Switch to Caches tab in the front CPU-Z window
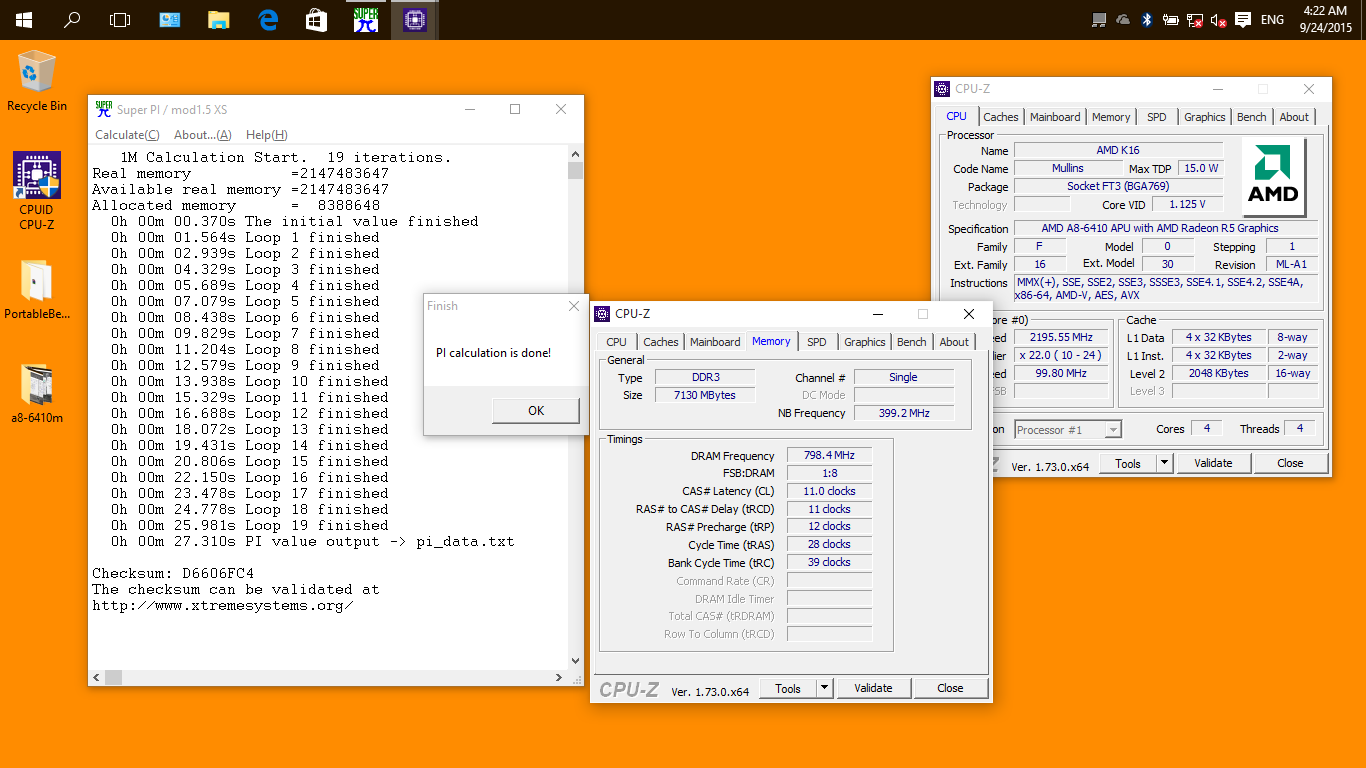This screenshot has height=768, width=1366. tap(660, 342)
